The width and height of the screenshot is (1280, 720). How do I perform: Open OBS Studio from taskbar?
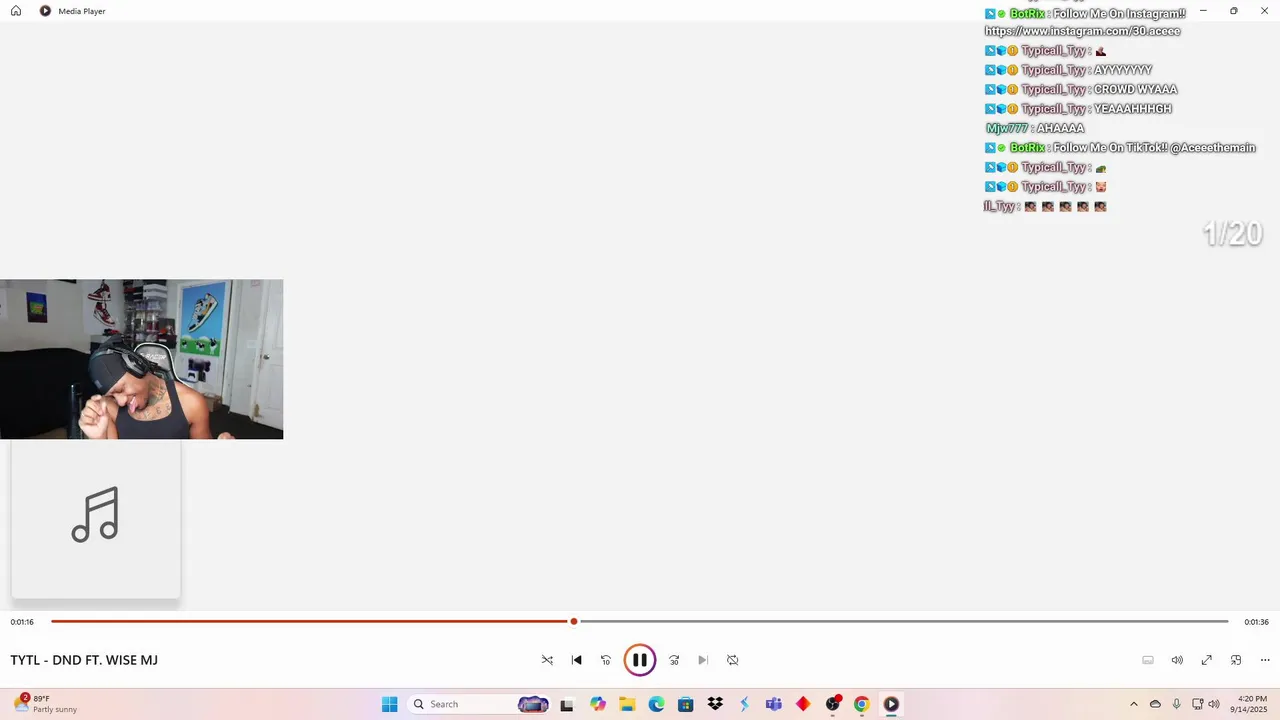pyautogui.click(x=833, y=704)
